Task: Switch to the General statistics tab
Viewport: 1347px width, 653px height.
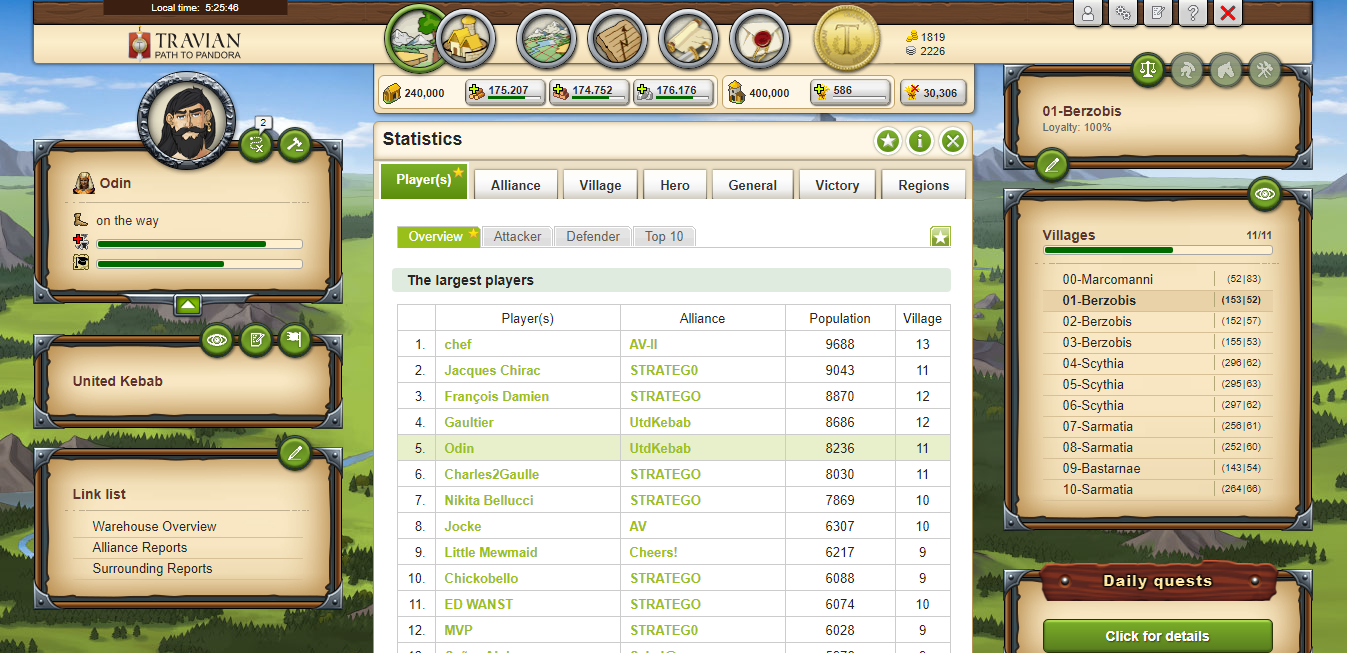Action: click(753, 185)
